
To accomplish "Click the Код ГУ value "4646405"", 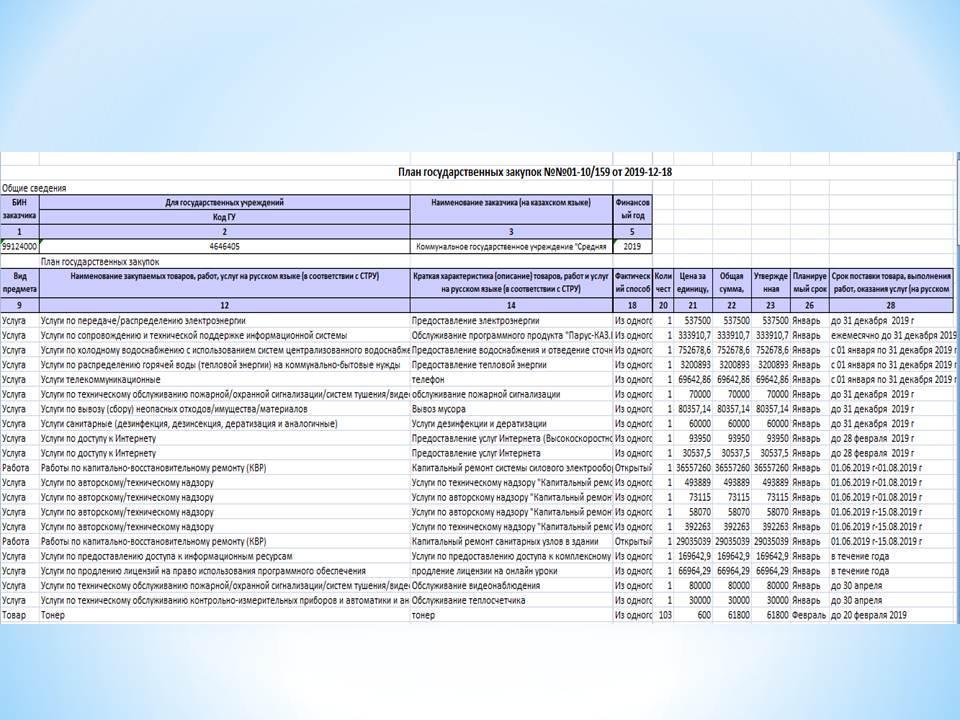I will [x=225, y=247].
